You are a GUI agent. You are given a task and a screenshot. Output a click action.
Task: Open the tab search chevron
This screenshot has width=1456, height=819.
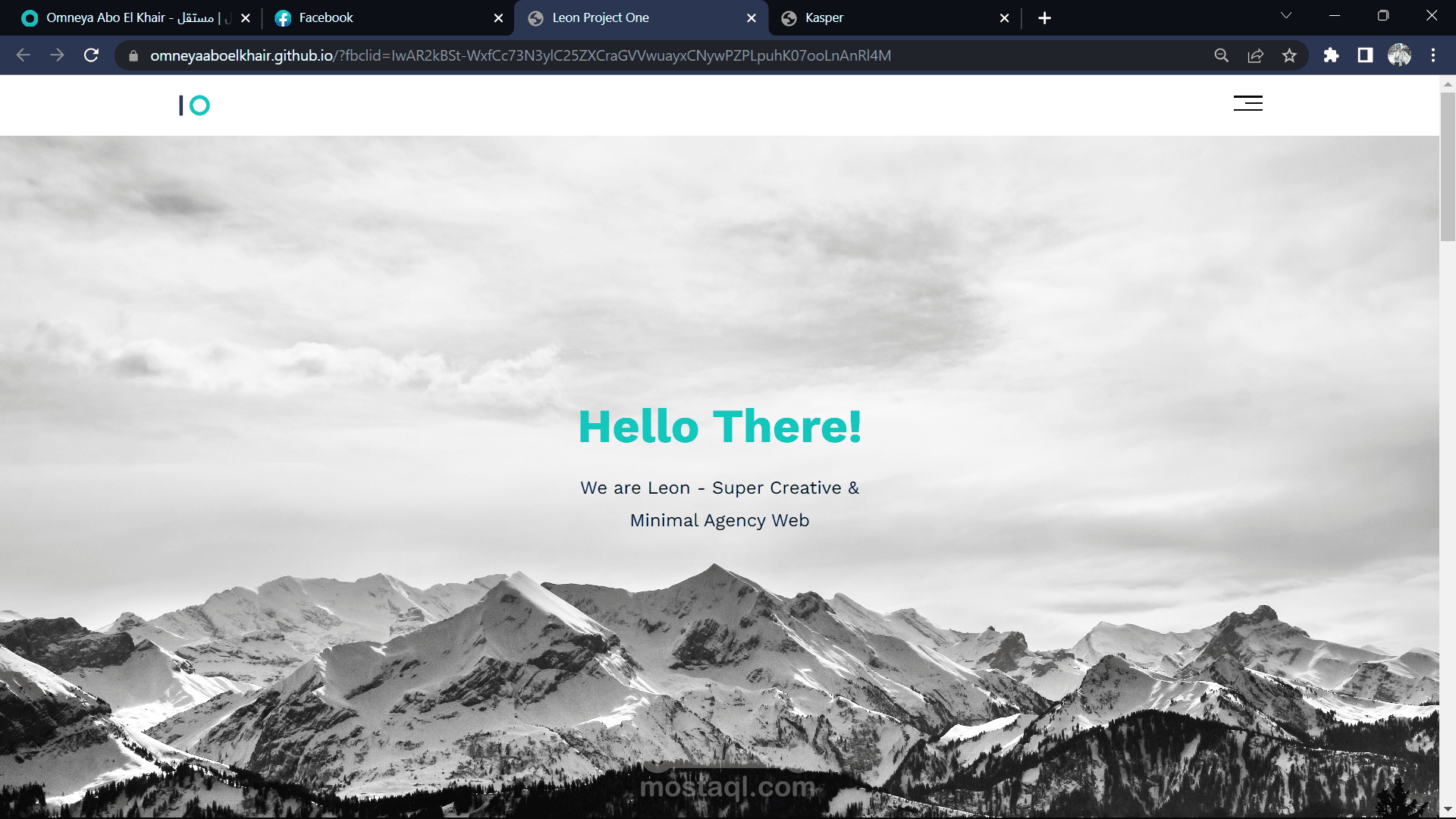click(1287, 15)
